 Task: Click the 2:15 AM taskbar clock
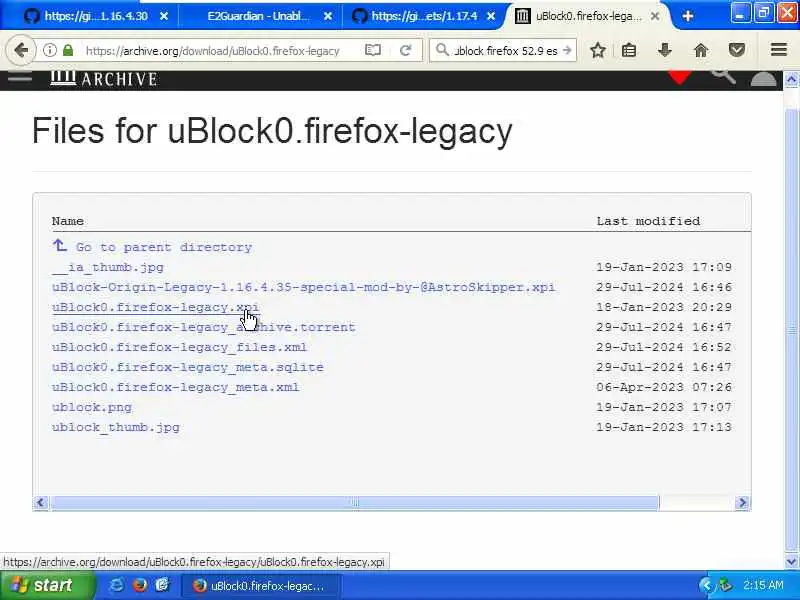(763, 585)
